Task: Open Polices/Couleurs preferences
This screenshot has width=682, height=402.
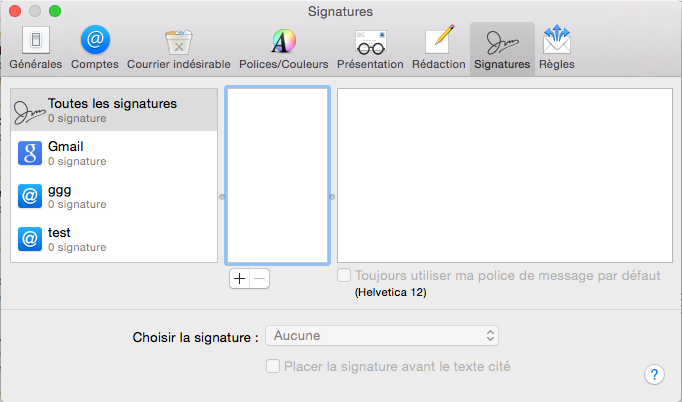Action: pos(284,48)
